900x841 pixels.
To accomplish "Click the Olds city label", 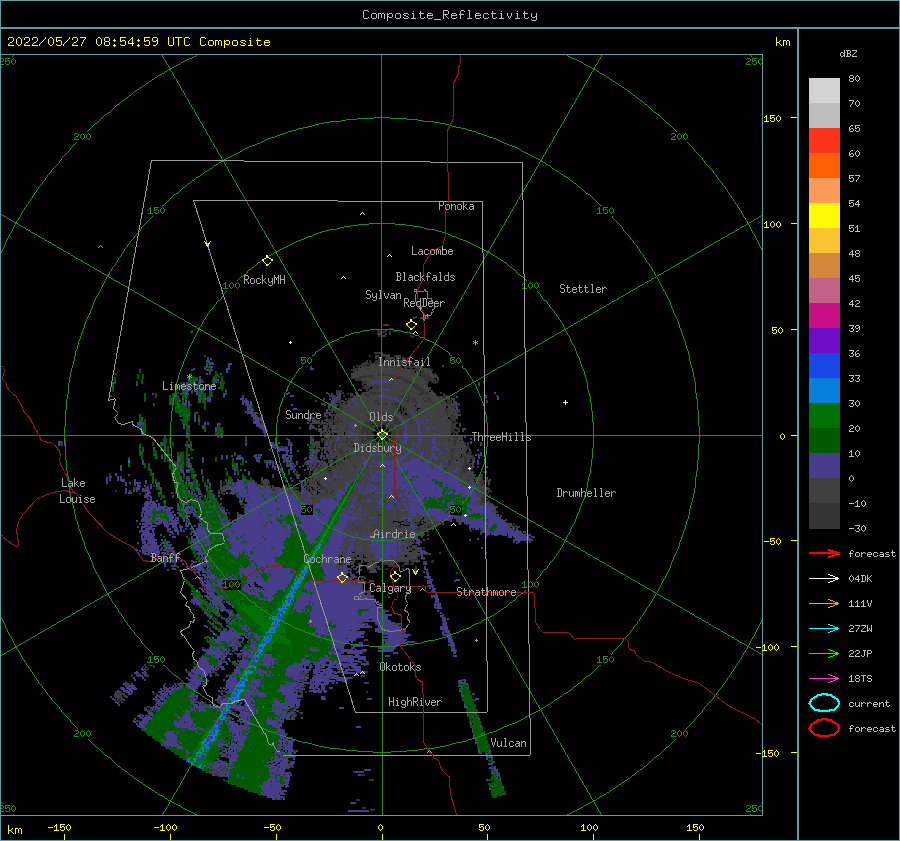I will 381,417.
